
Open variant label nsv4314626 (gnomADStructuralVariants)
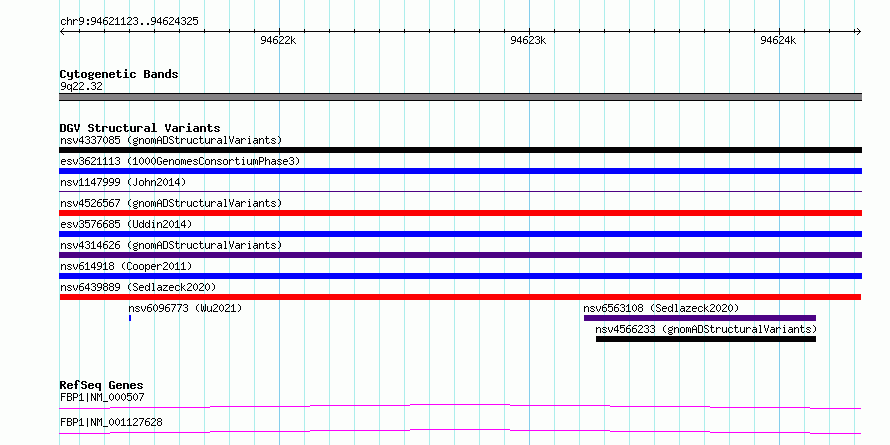click(171, 245)
